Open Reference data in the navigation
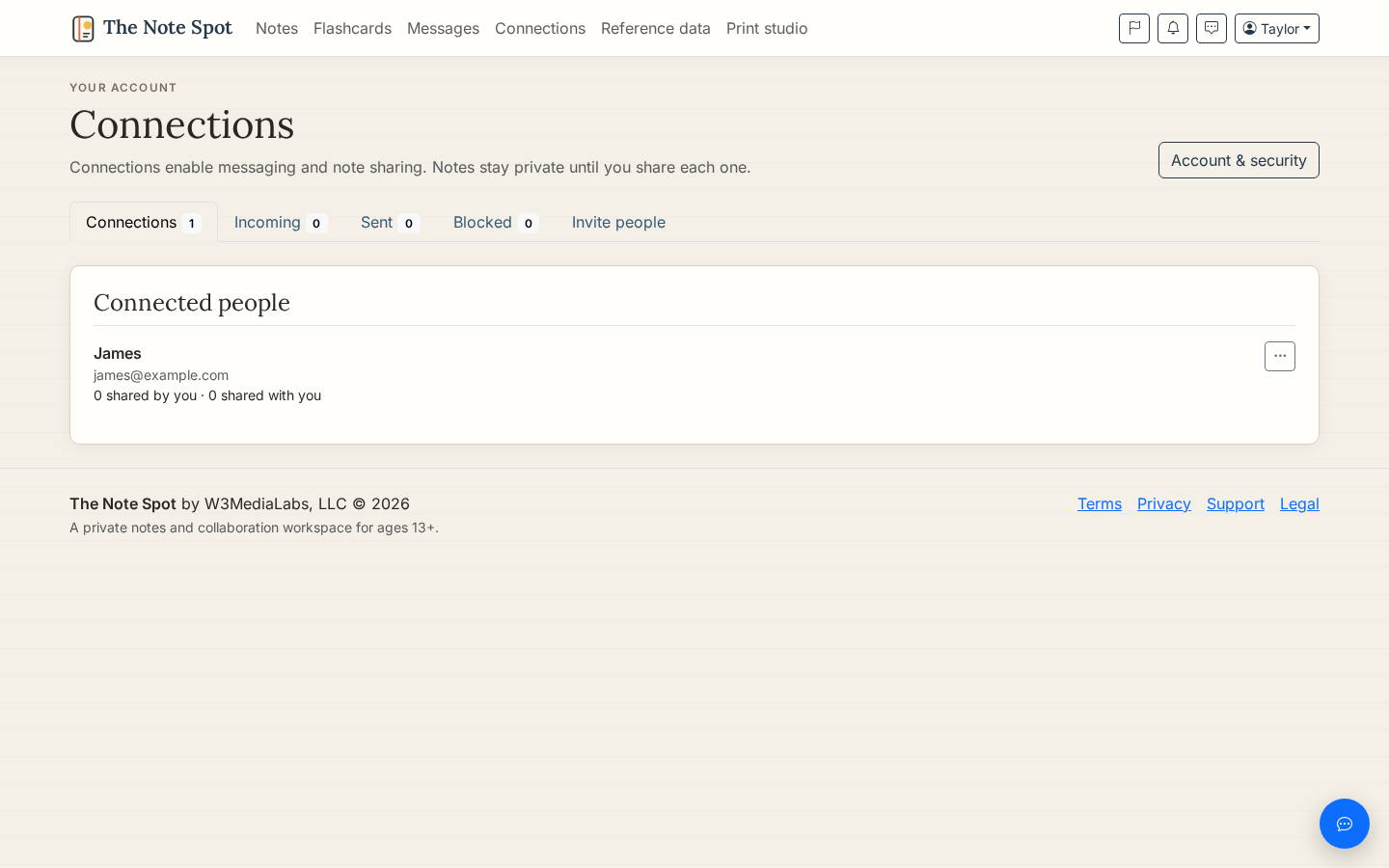 pyautogui.click(x=656, y=28)
